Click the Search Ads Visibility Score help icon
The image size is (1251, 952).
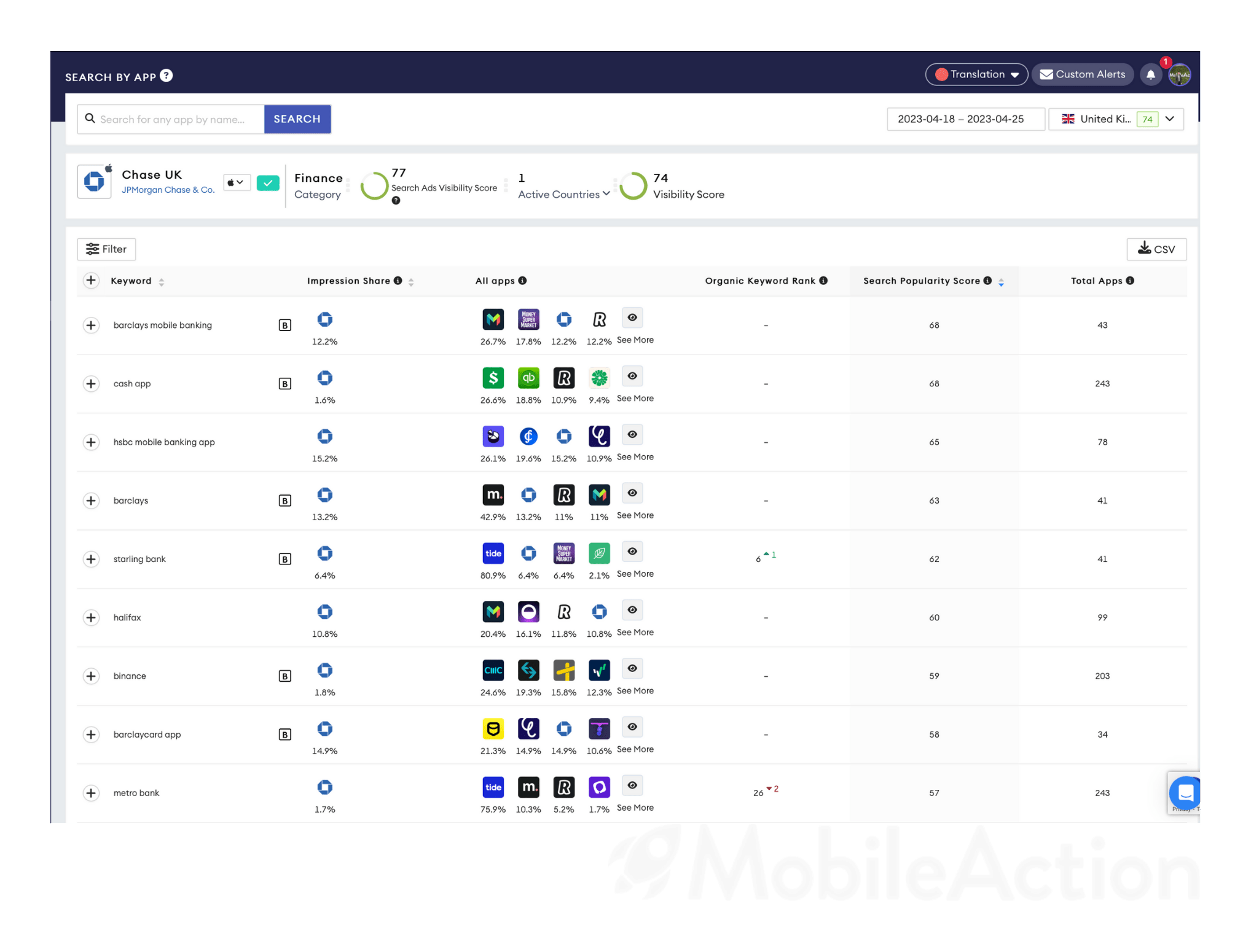pos(396,201)
